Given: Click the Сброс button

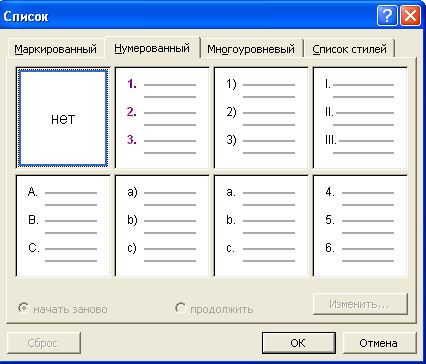Looking at the screenshot, I should point(44,343).
